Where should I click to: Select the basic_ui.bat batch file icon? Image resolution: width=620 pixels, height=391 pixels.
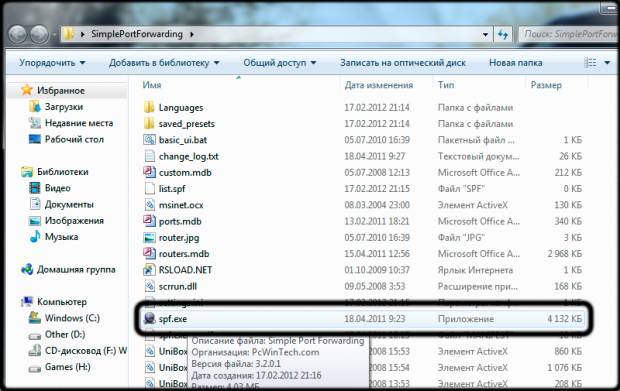click(x=149, y=140)
